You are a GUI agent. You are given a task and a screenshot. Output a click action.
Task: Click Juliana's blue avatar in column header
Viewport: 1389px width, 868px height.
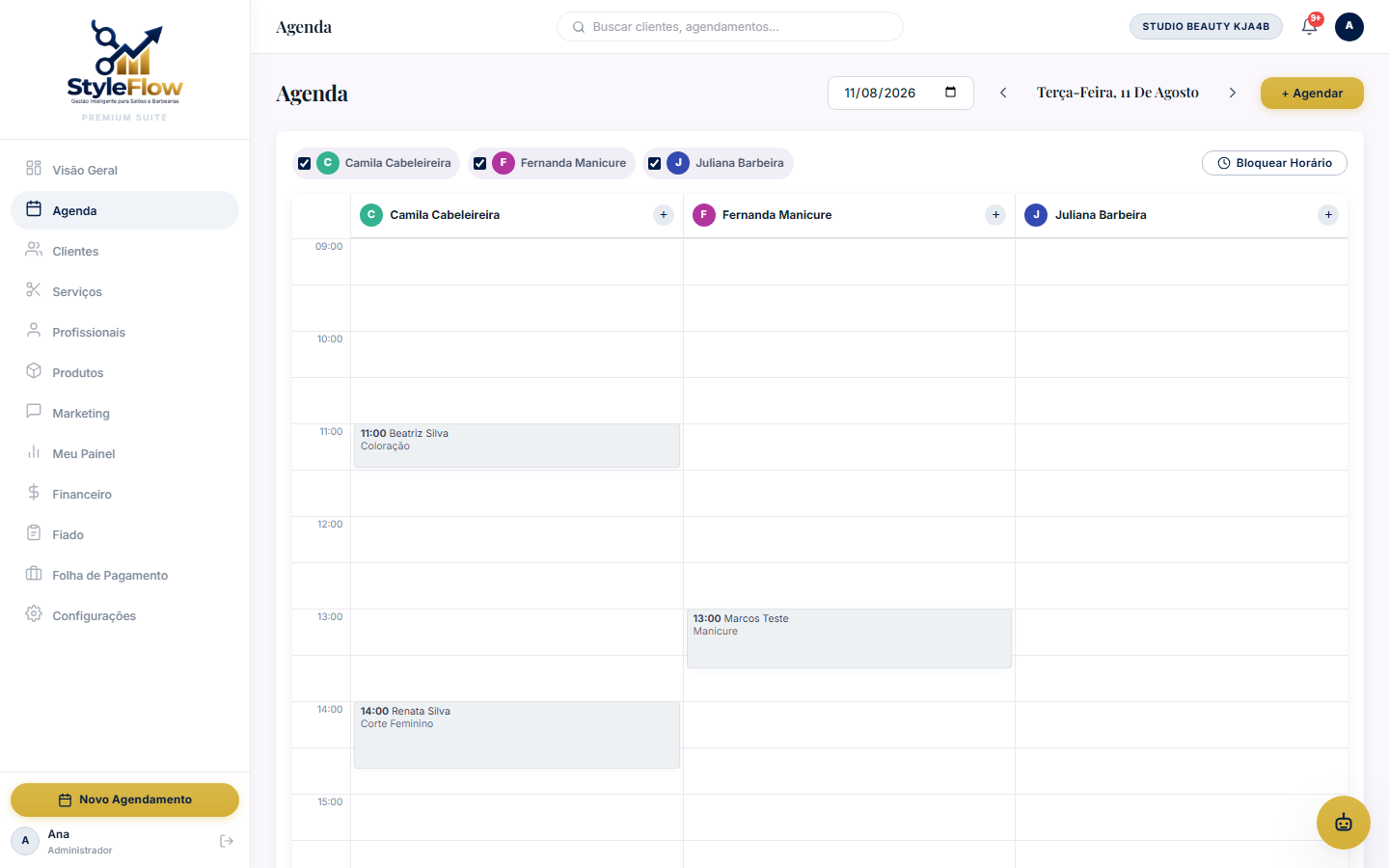(x=1036, y=215)
